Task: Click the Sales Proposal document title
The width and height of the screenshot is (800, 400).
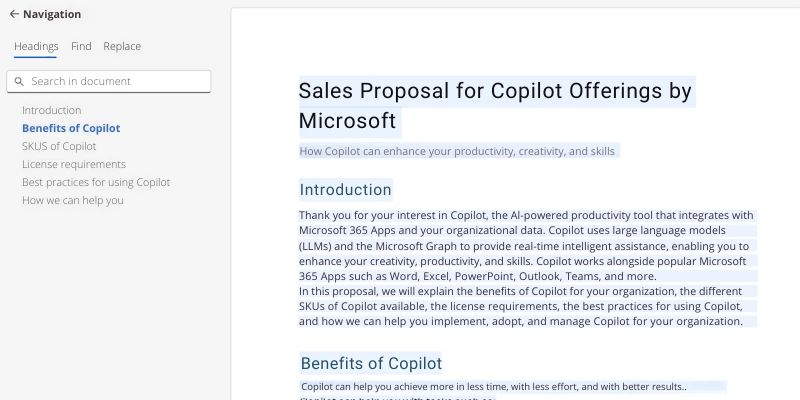Action: [x=495, y=106]
